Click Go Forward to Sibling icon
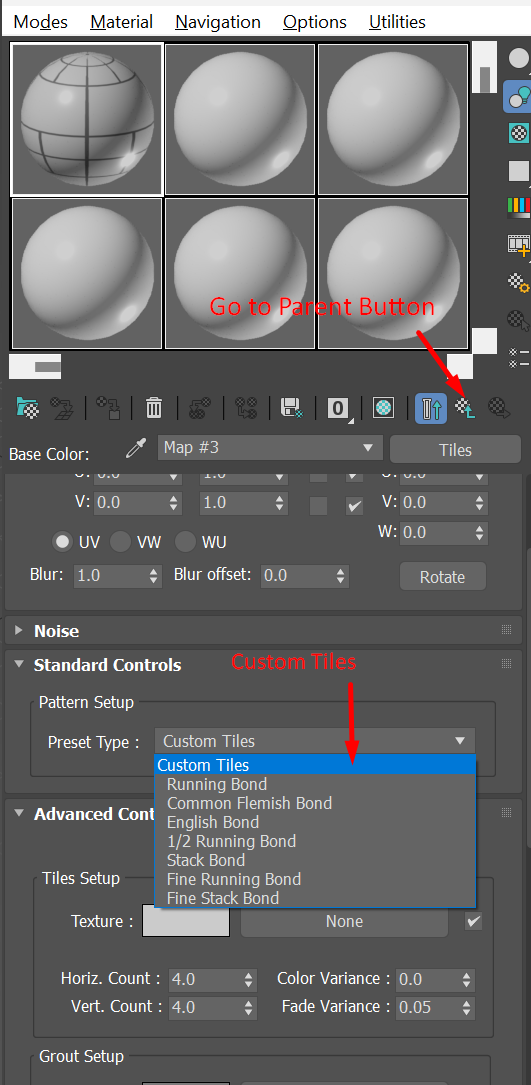The image size is (531, 1085). 498,408
